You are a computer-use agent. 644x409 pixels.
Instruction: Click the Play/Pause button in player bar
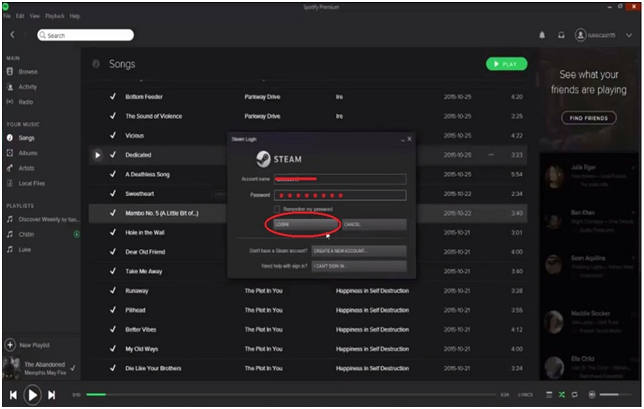31,395
